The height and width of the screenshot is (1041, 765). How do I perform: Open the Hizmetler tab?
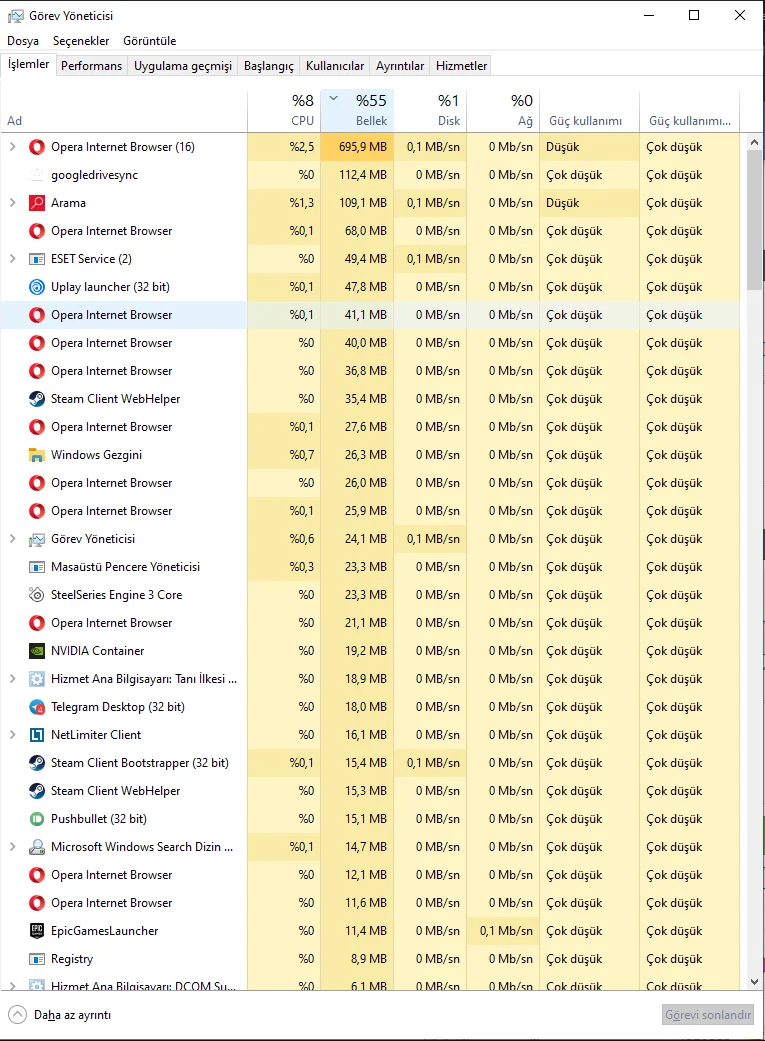tap(461, 66)
